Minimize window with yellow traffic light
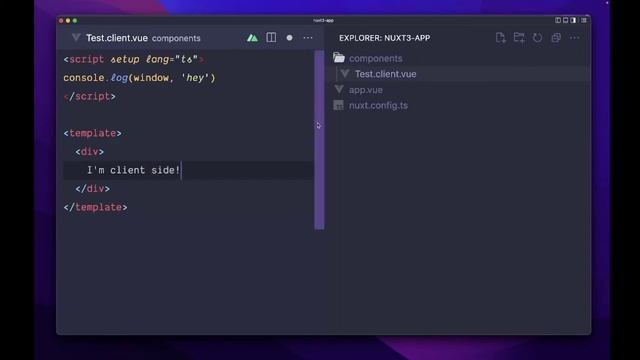The image size is (640, 360). tap(68, 20)
